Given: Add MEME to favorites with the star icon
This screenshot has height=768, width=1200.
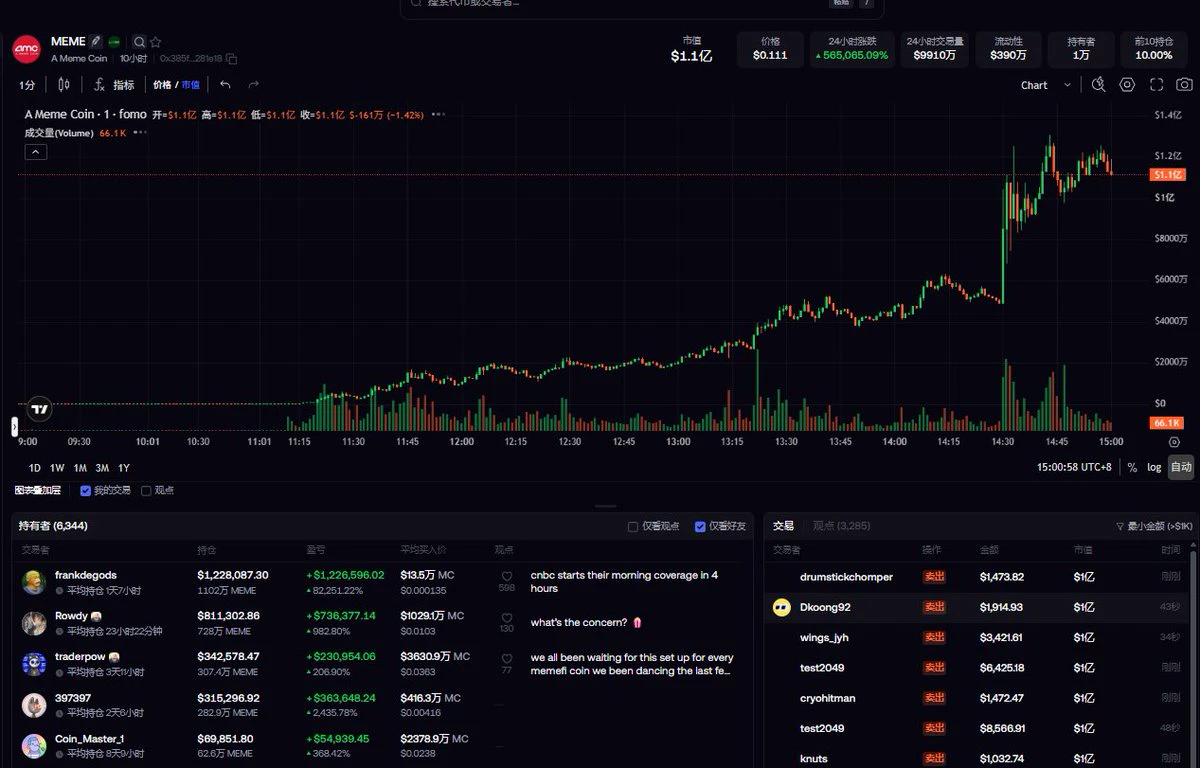Looking at the screenshot, I should (155, 42).
